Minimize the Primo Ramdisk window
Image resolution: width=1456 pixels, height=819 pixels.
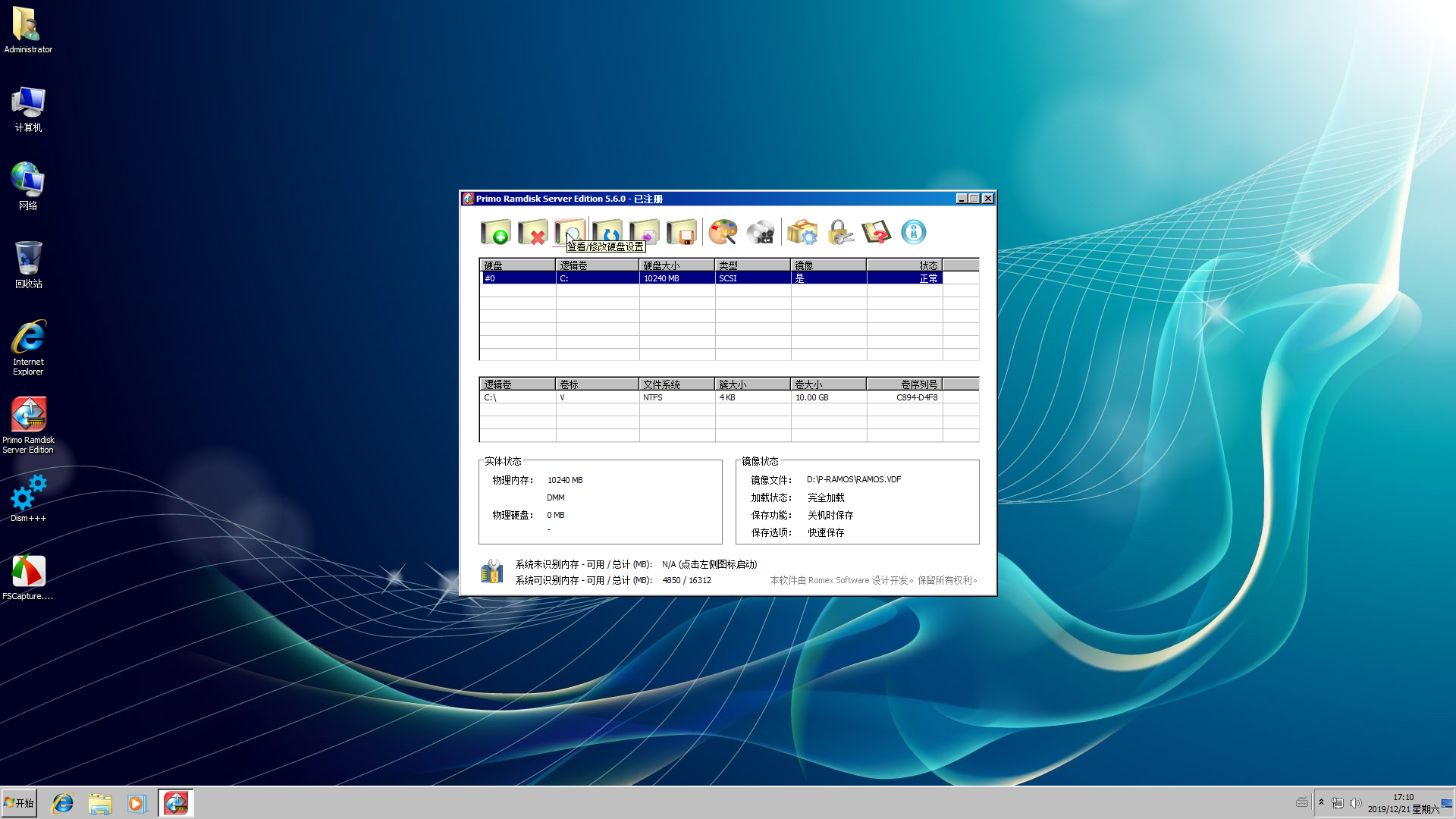(961, 199)
